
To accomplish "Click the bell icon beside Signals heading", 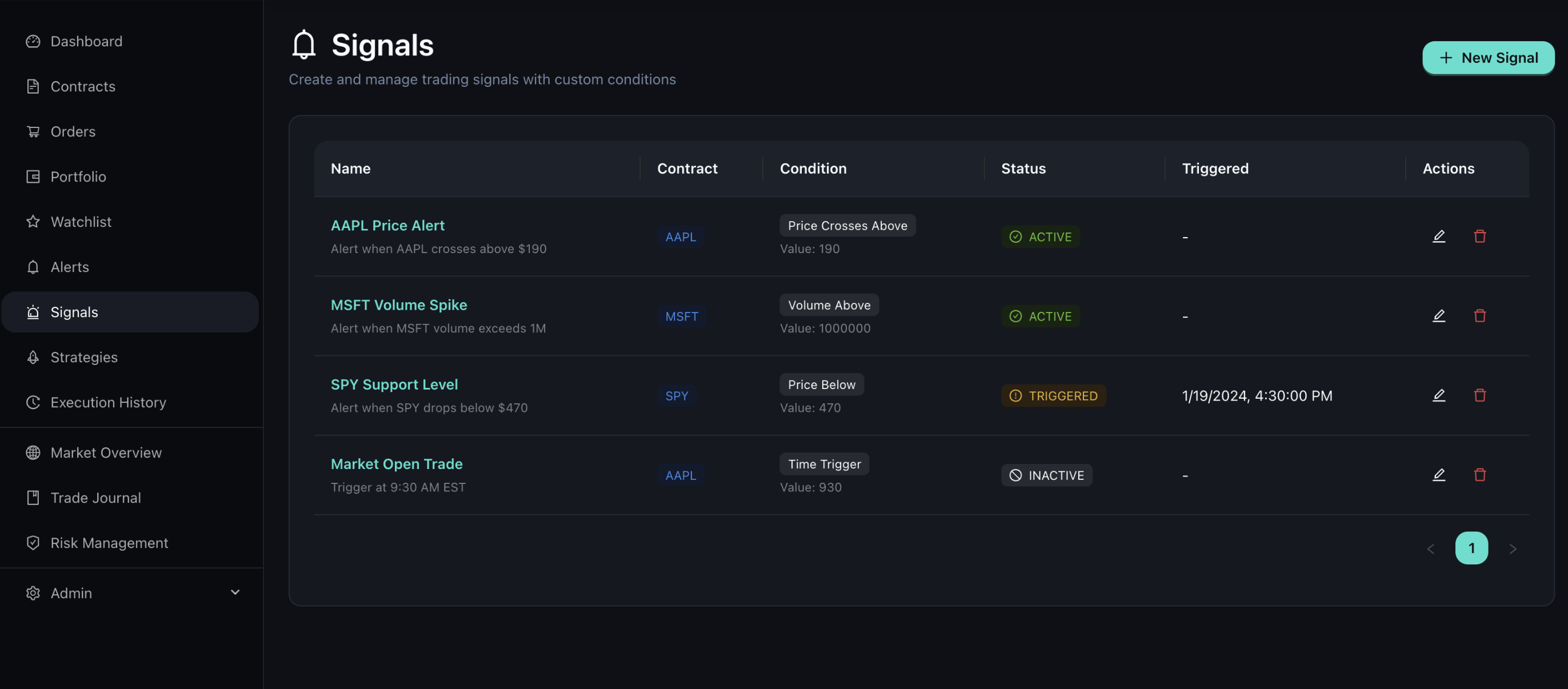I will pos(304,45).
